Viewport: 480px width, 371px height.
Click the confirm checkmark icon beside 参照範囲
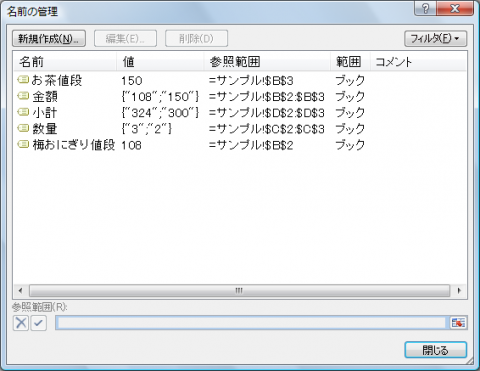(x=39, y=323)
